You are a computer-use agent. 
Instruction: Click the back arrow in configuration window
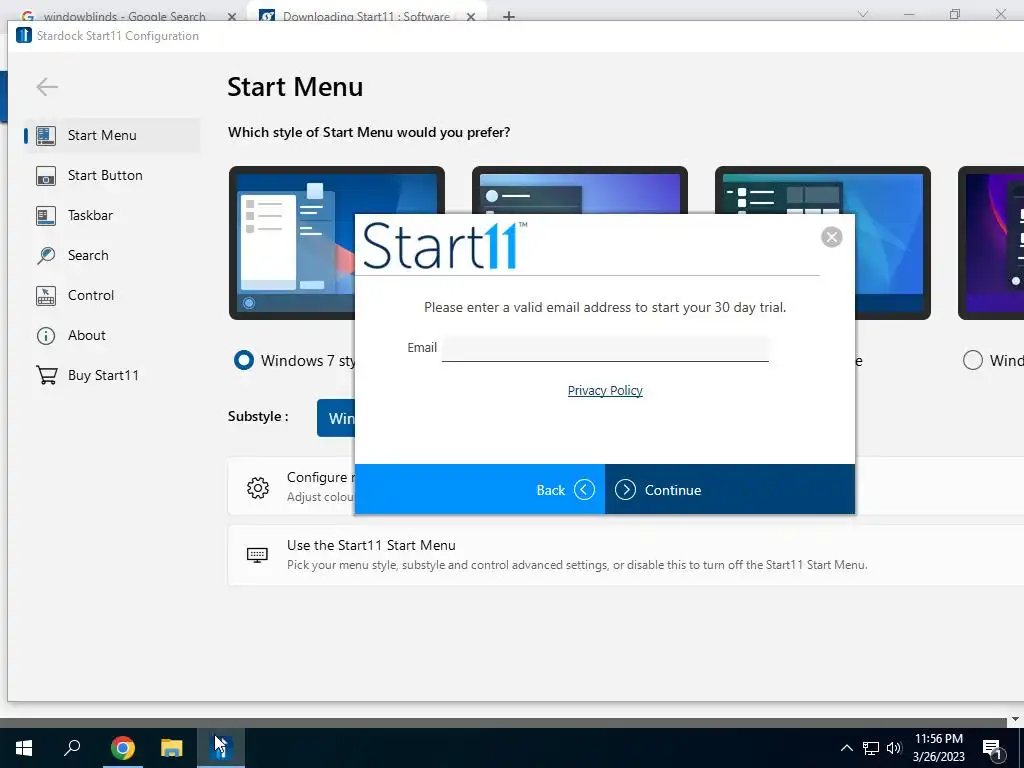pos(47,86)
